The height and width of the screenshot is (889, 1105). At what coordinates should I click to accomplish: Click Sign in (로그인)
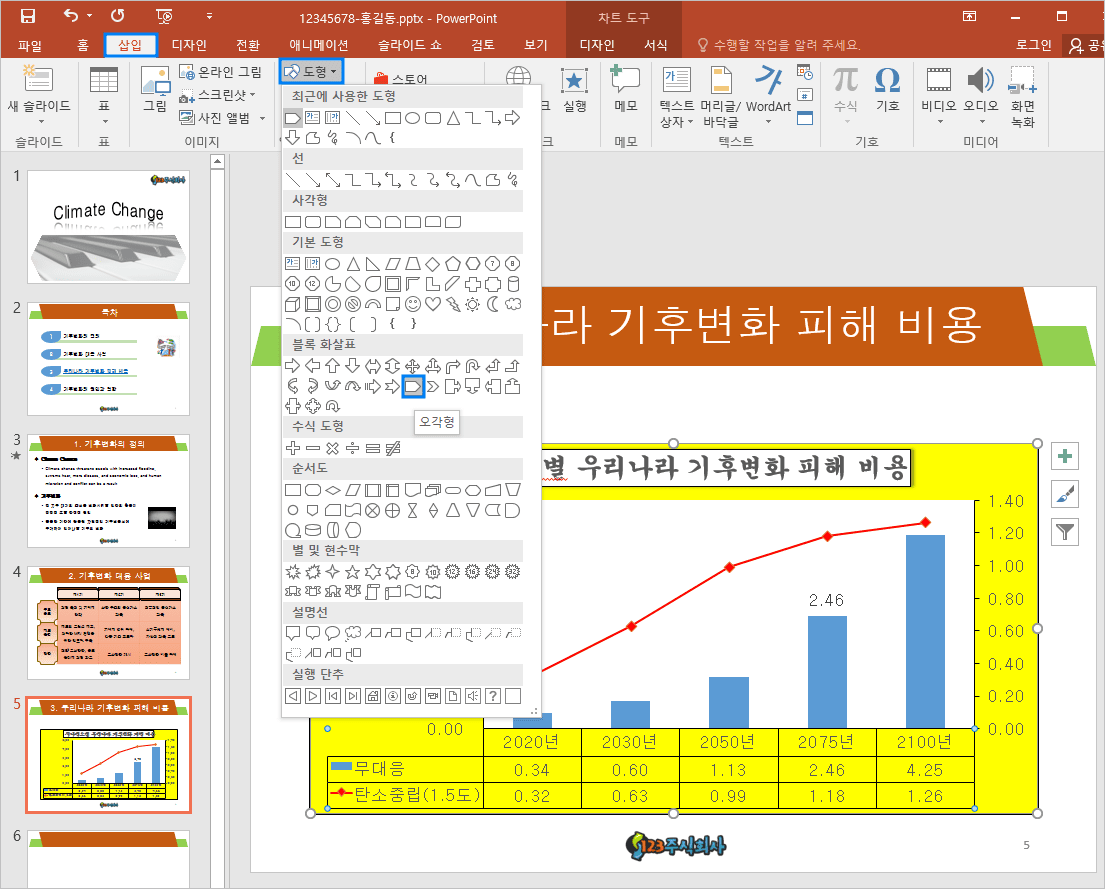(x=1034, y=45)
